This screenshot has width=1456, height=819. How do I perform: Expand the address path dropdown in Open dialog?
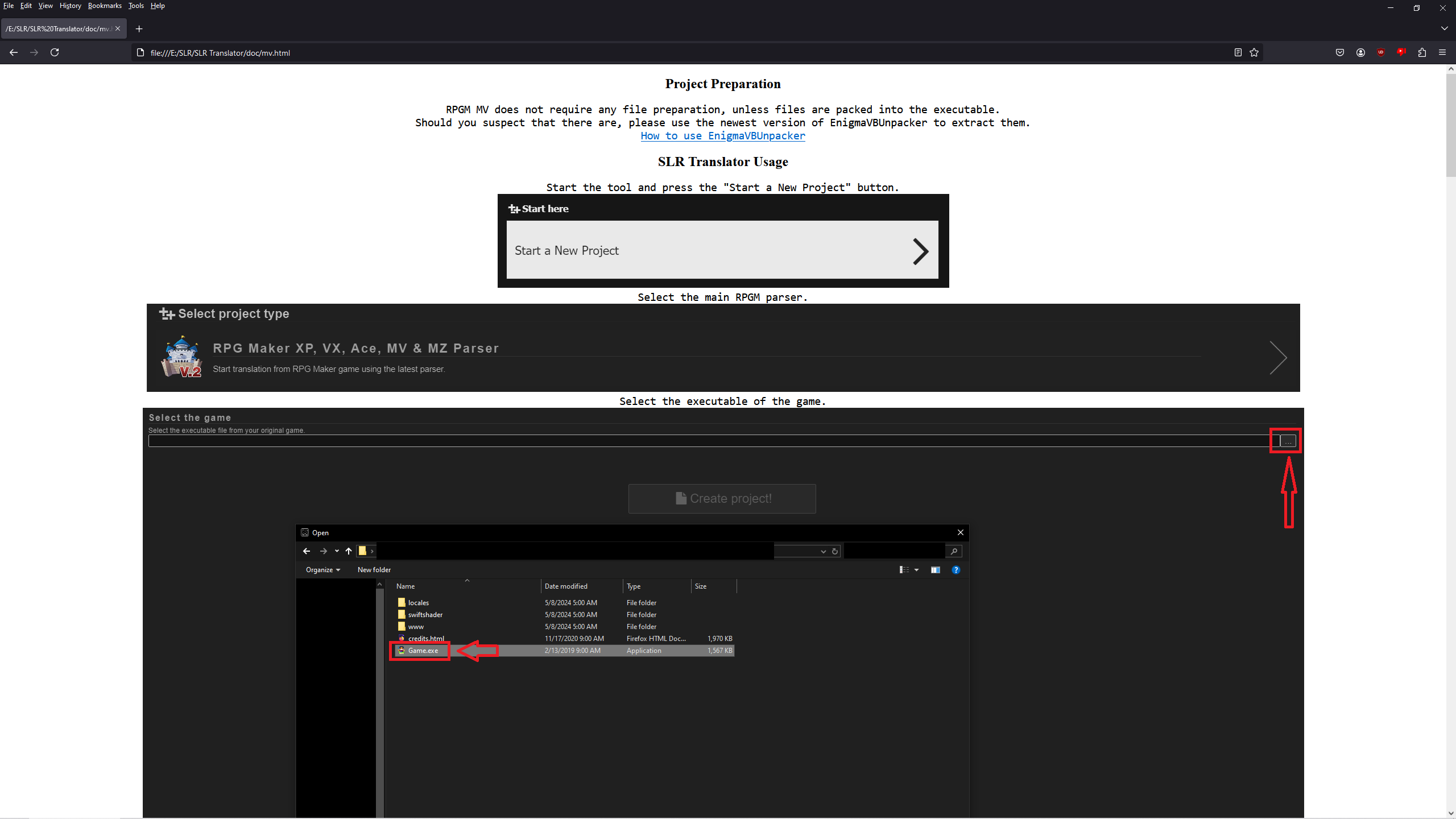(823, 552)
